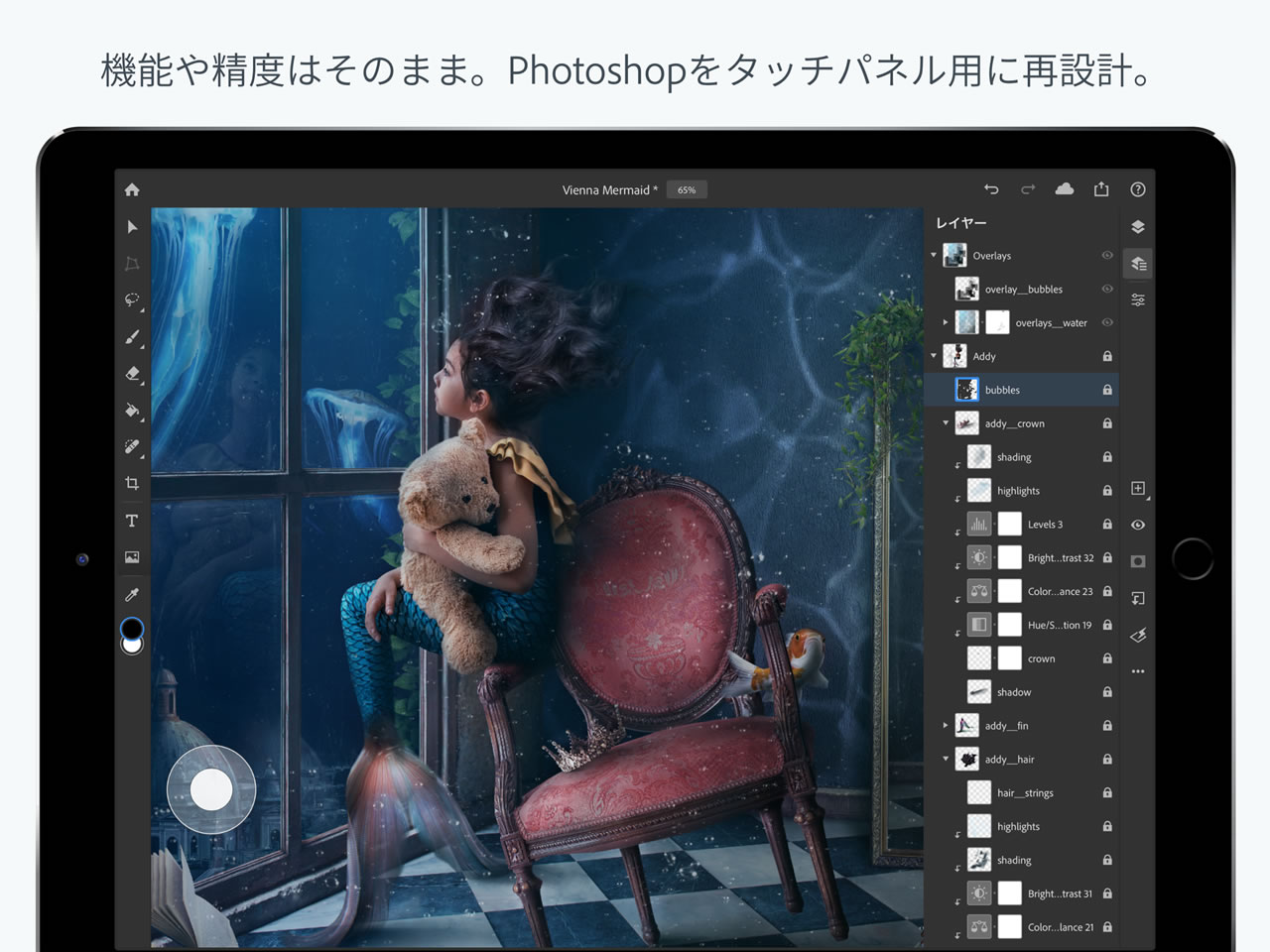The image size is (1270, 952).
Task: Choose the Lasso selection tool
Action: [x=132, y=300]
